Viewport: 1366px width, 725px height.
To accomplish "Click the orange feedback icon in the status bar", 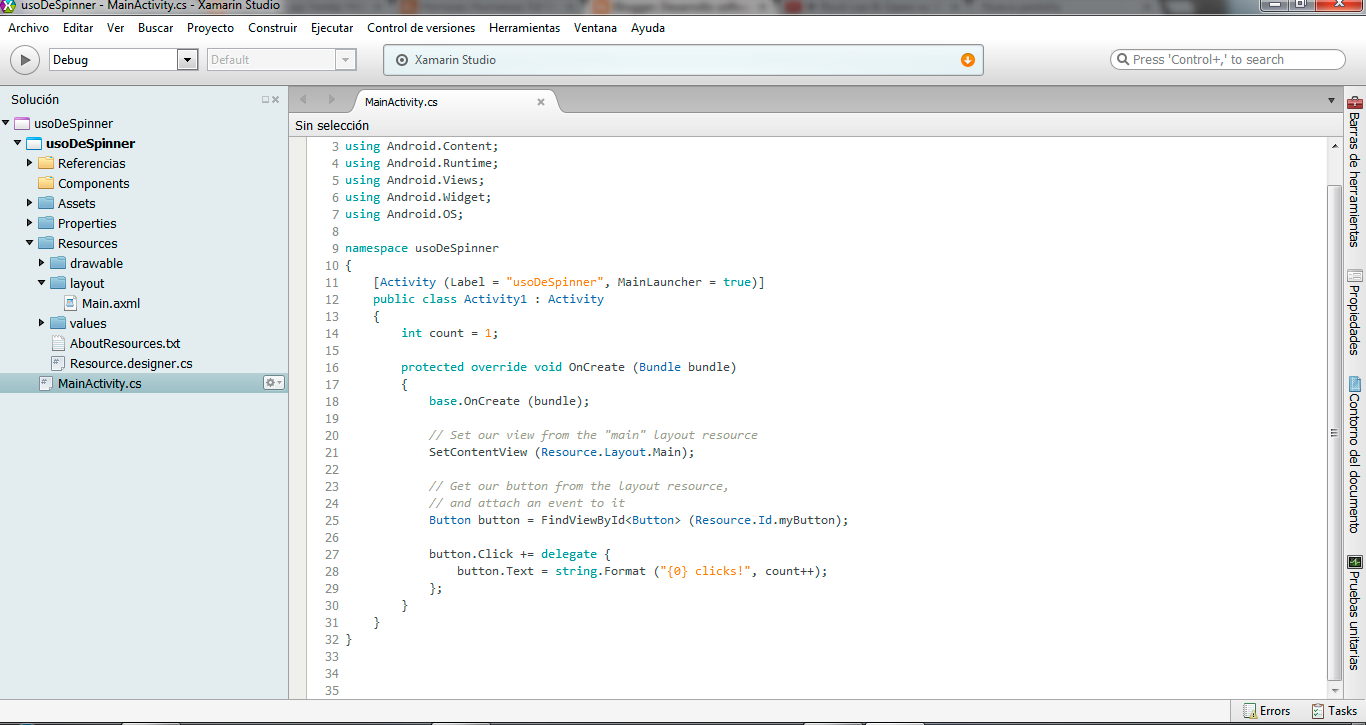I will pos(967,60).
